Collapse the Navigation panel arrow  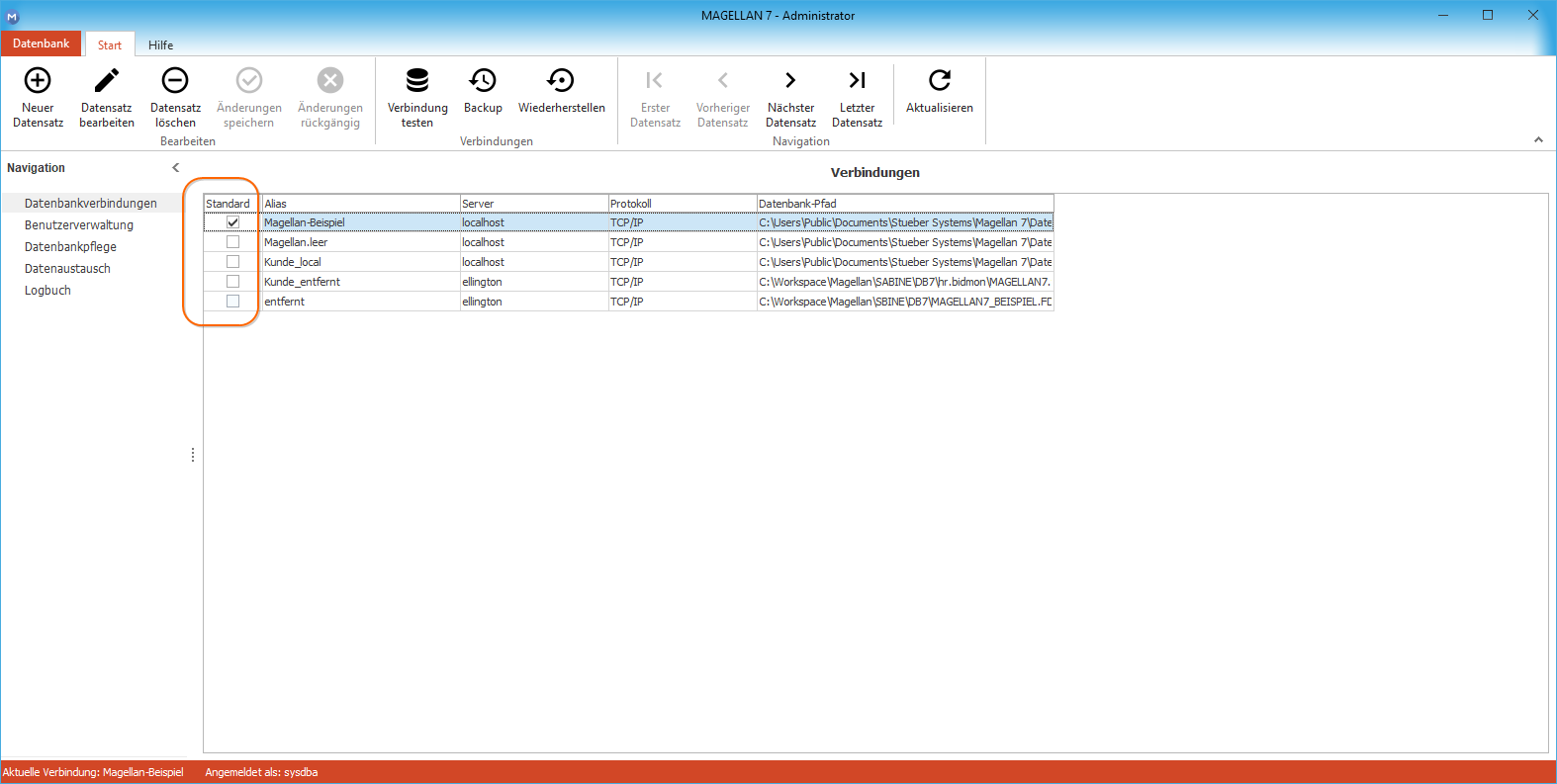tap(176, 168)
